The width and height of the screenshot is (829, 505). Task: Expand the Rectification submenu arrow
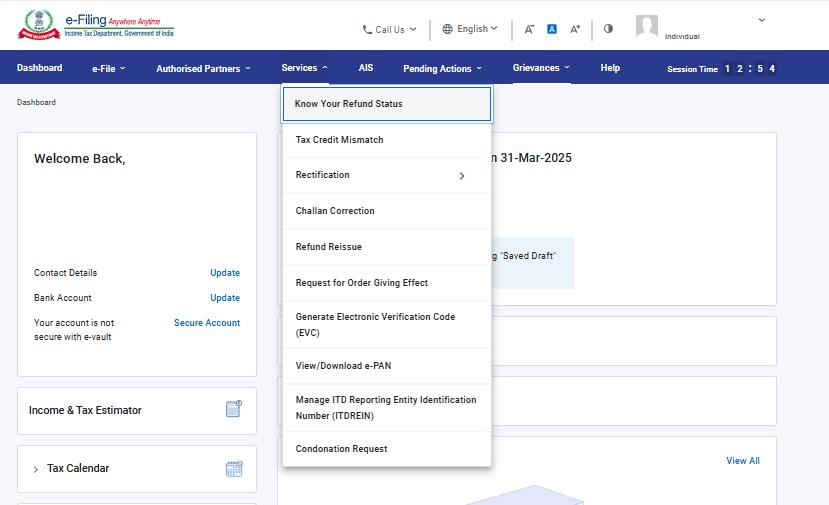(462, 176)
